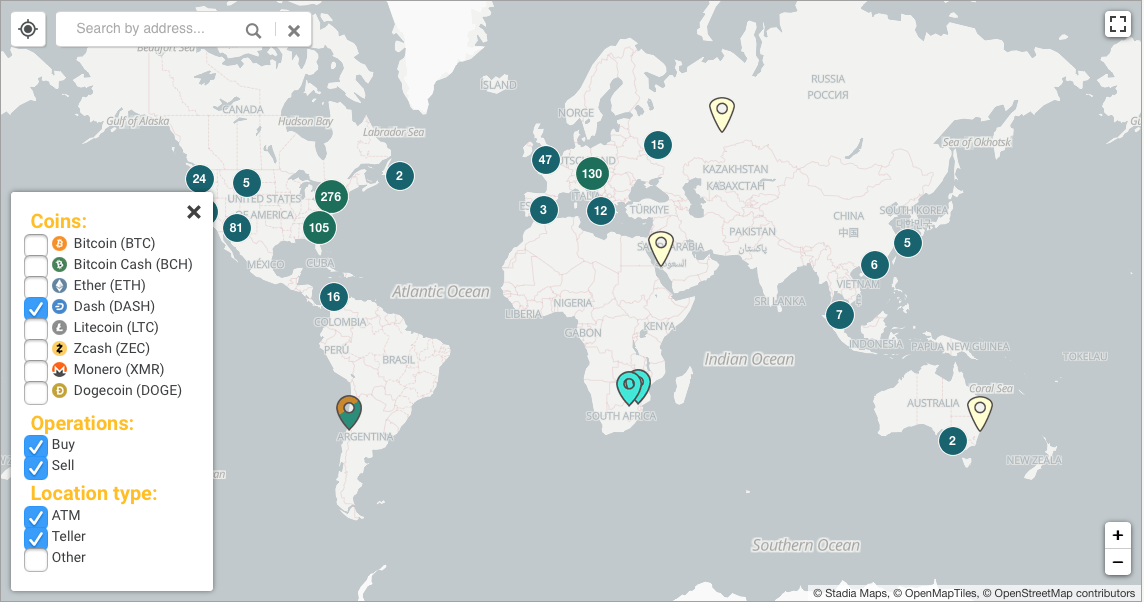Disable the Sell operation checkbox
The image size is (1144, 602).
point(36,466)
